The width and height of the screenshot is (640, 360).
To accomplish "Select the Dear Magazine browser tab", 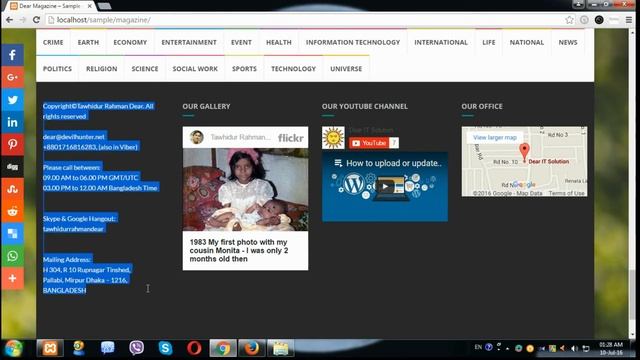I will [50, 6].
